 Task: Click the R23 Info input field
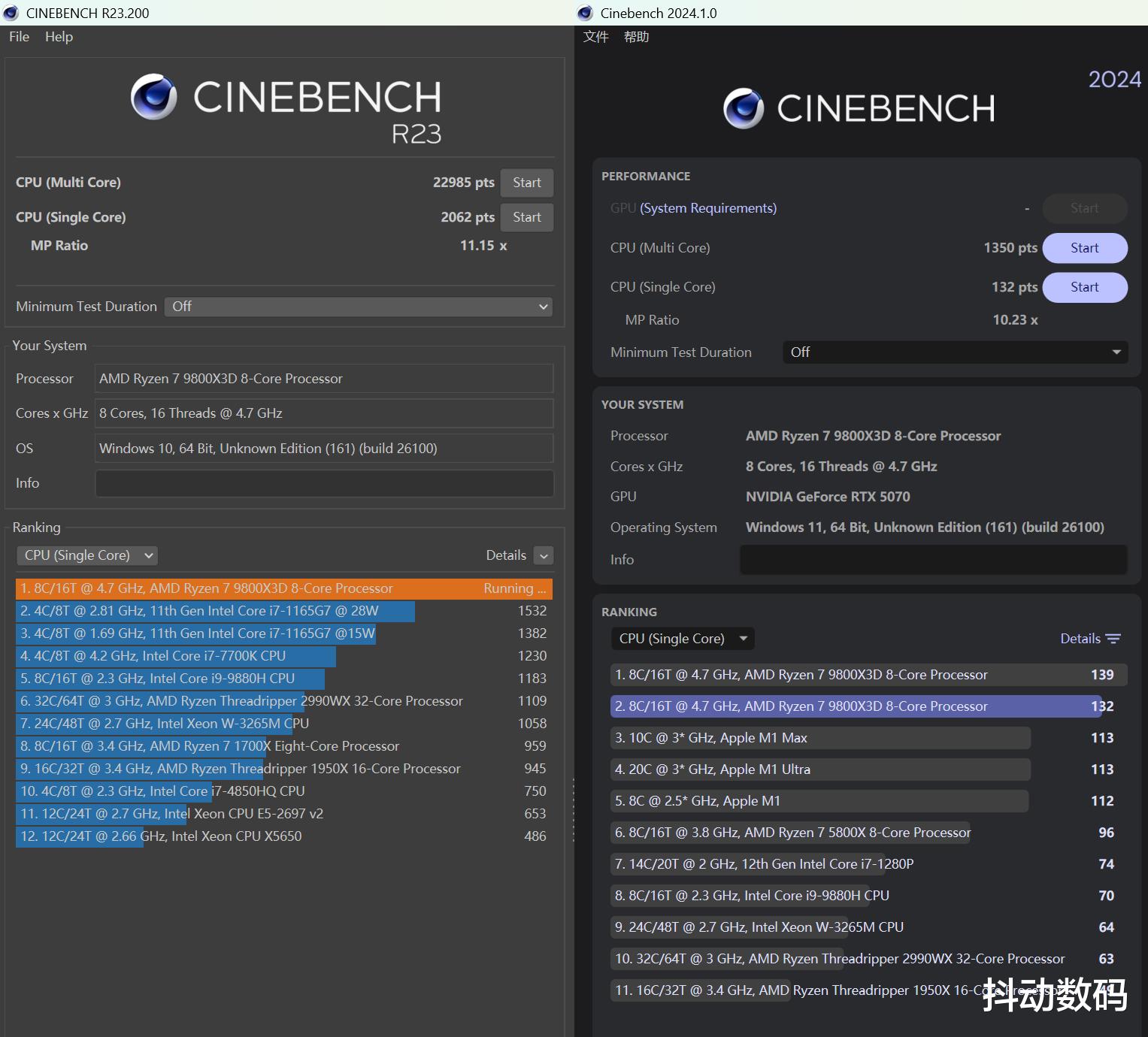[x=324, y=483]
